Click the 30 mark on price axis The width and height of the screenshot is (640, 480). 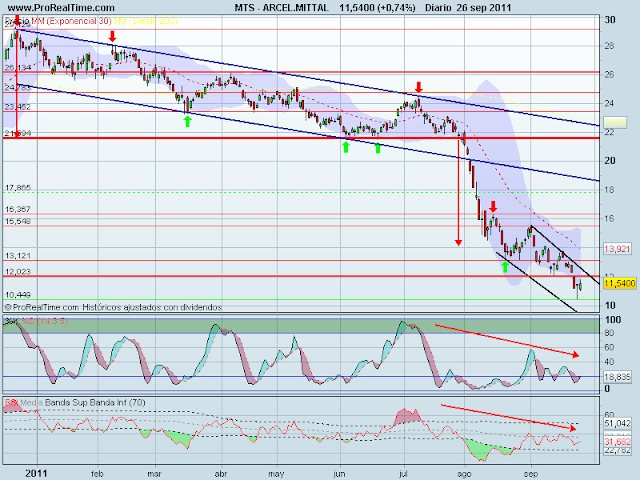[610, 20]
